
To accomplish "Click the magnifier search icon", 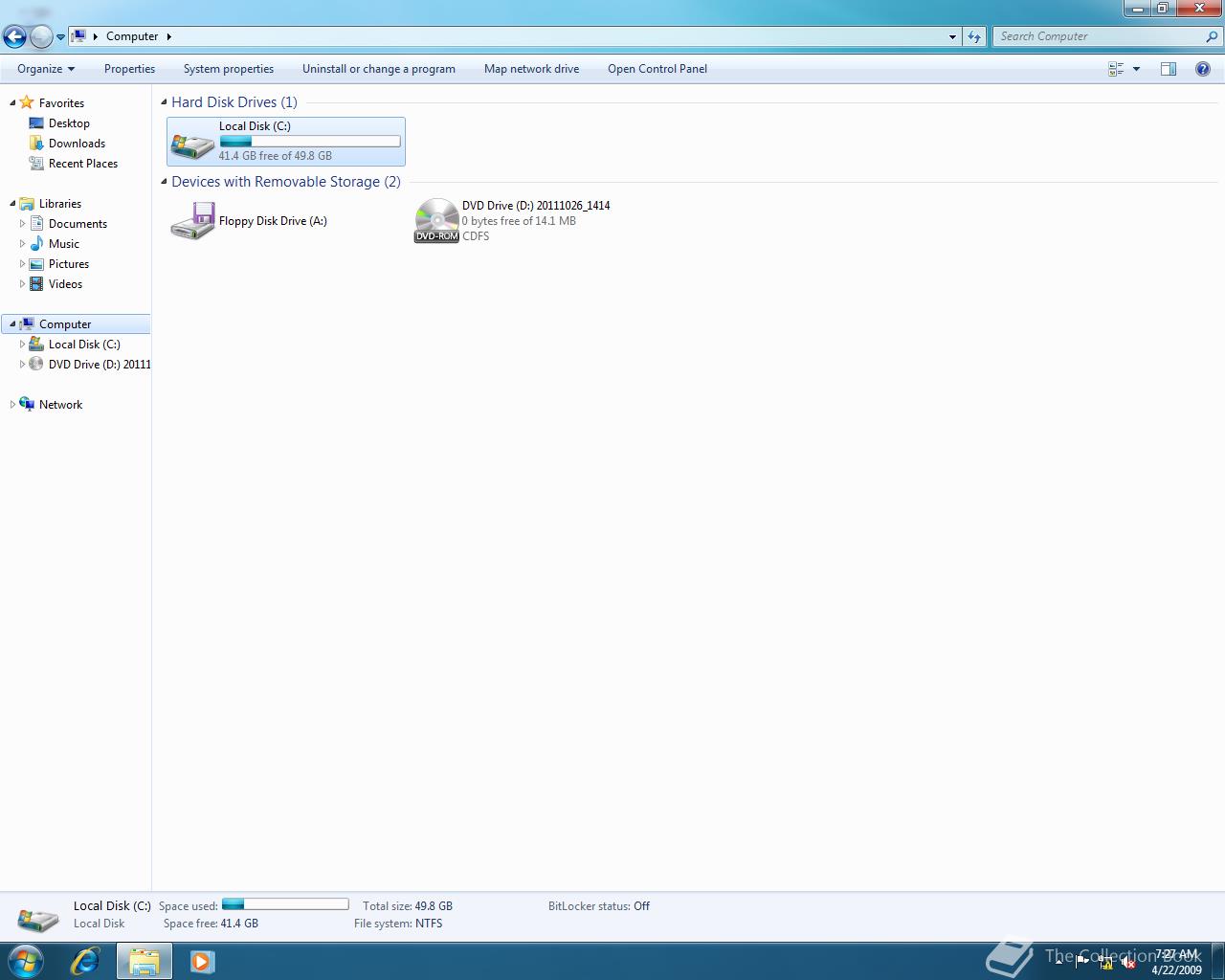I will click(x=1213, y=36).
